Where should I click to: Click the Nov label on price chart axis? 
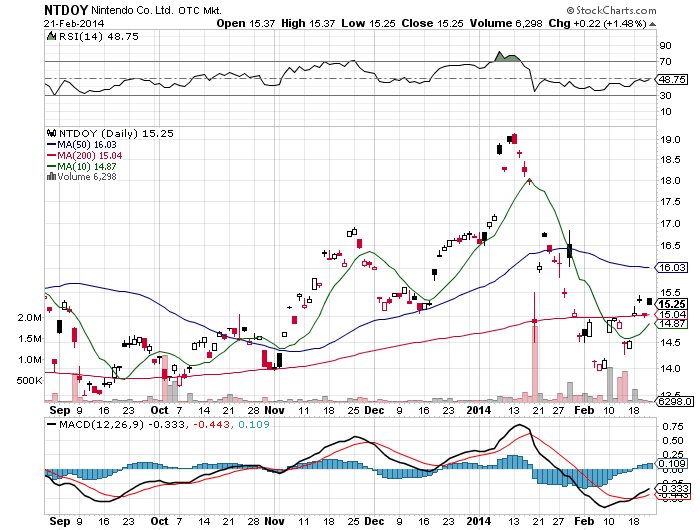click(x=274, y=410)
